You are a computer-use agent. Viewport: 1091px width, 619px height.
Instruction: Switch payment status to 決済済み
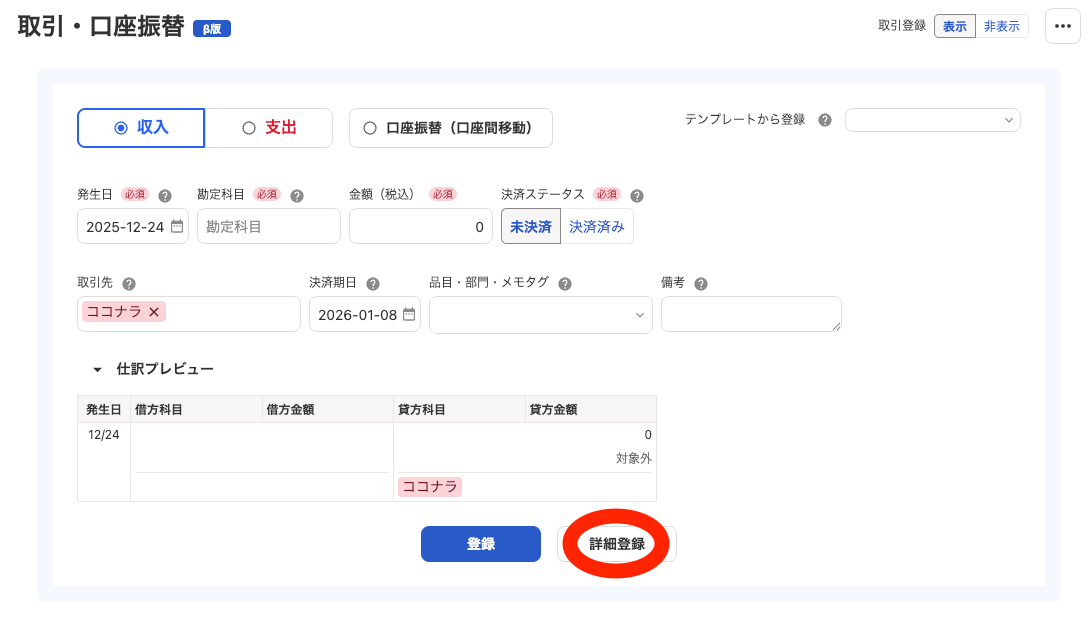[597, 226]
